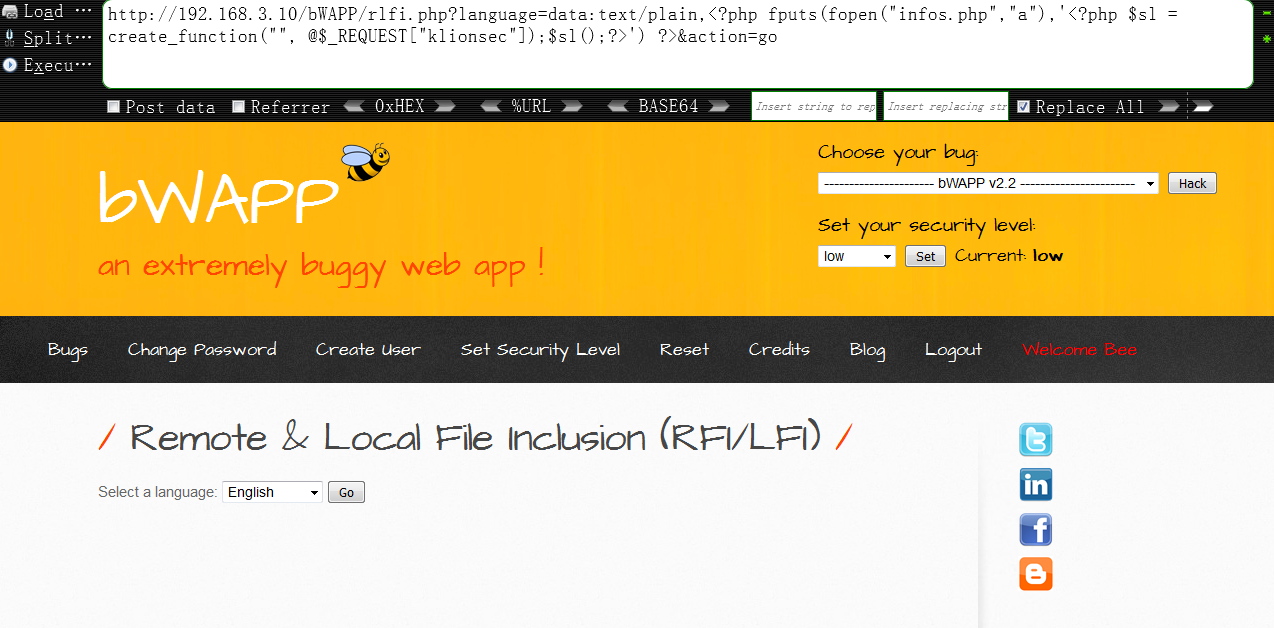Click the Split URL icon in HackBar

tap(10, 38)
